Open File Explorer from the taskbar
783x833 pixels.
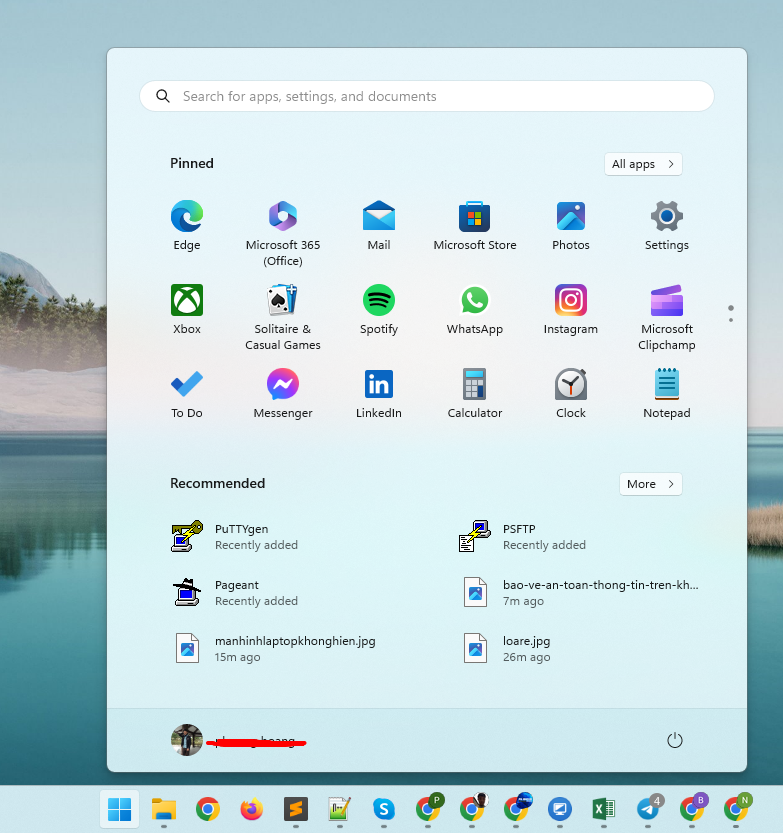click(164, 809)
